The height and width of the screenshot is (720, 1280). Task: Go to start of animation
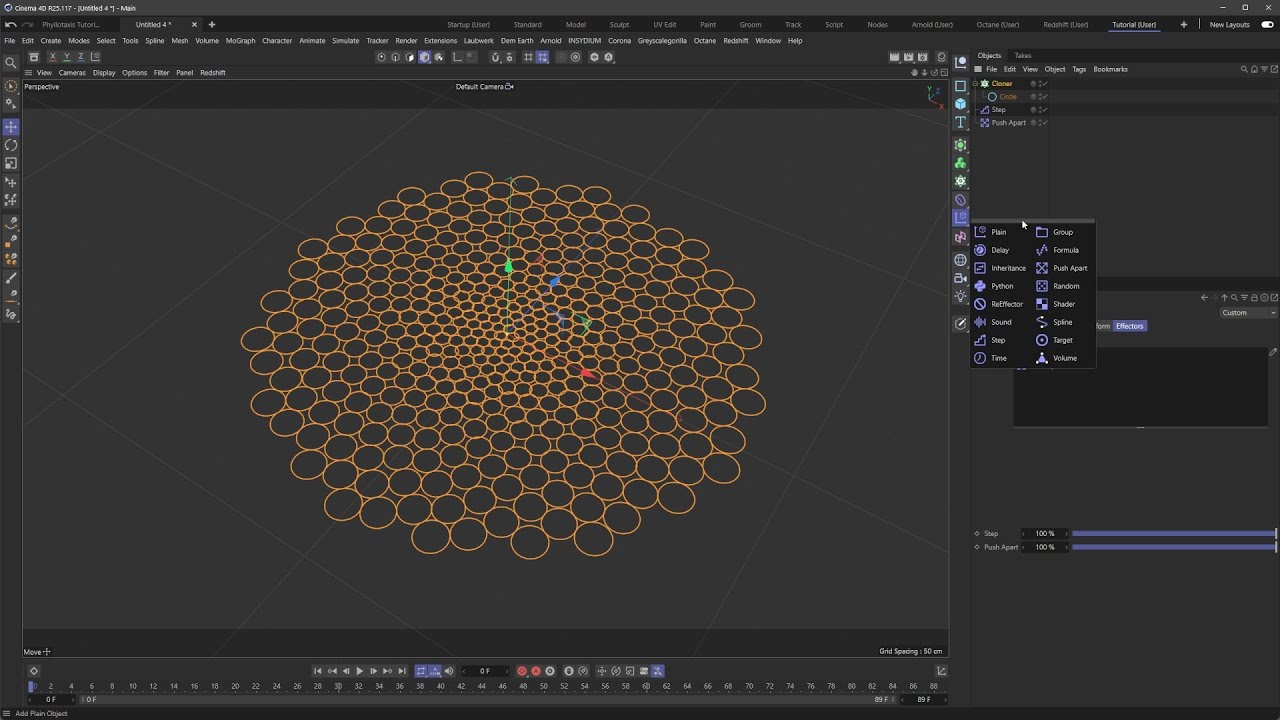(318, 671)
